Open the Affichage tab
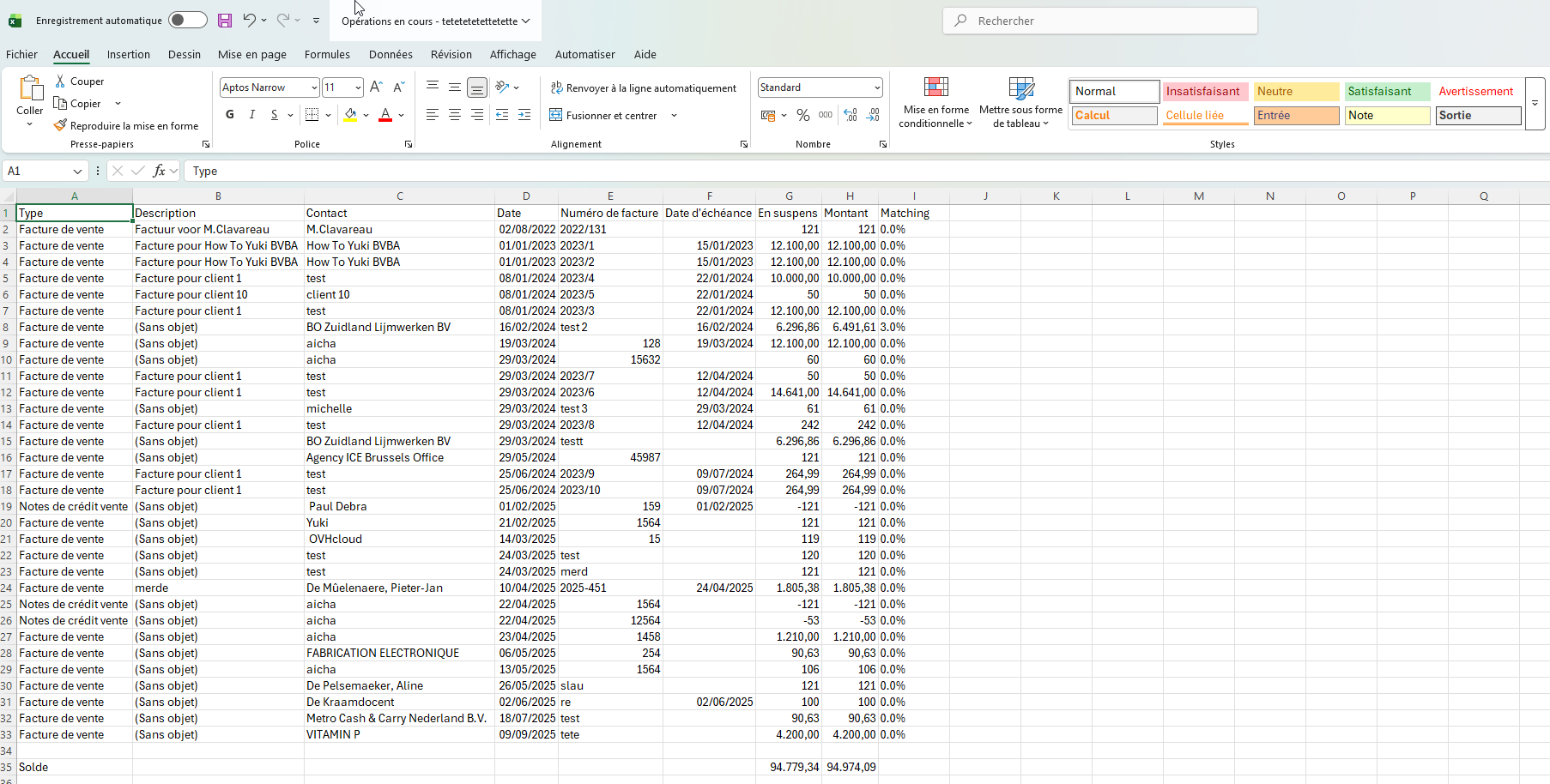The image size is (1550, 784). click(x=513, y=54)
